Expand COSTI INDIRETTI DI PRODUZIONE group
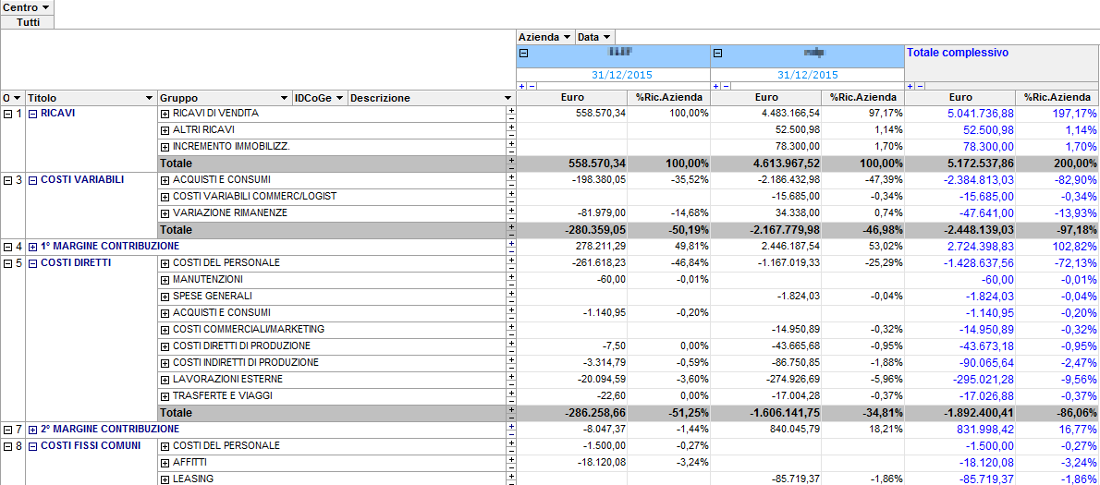1100x485 pixels. click(x=166, y=364)
